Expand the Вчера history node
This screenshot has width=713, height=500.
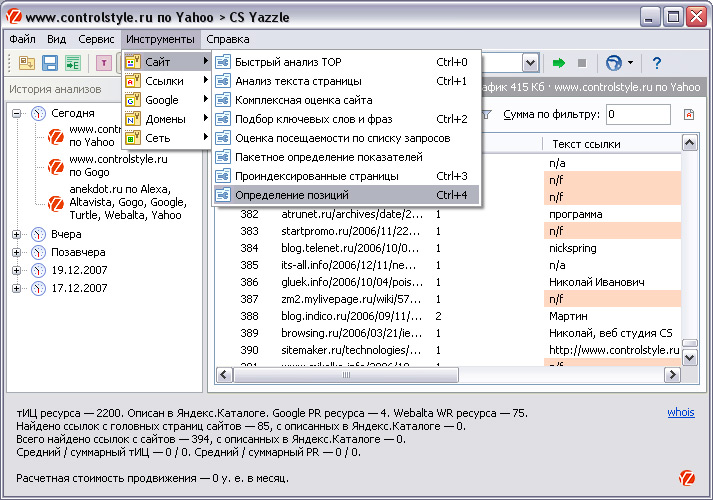coord(17,234)
